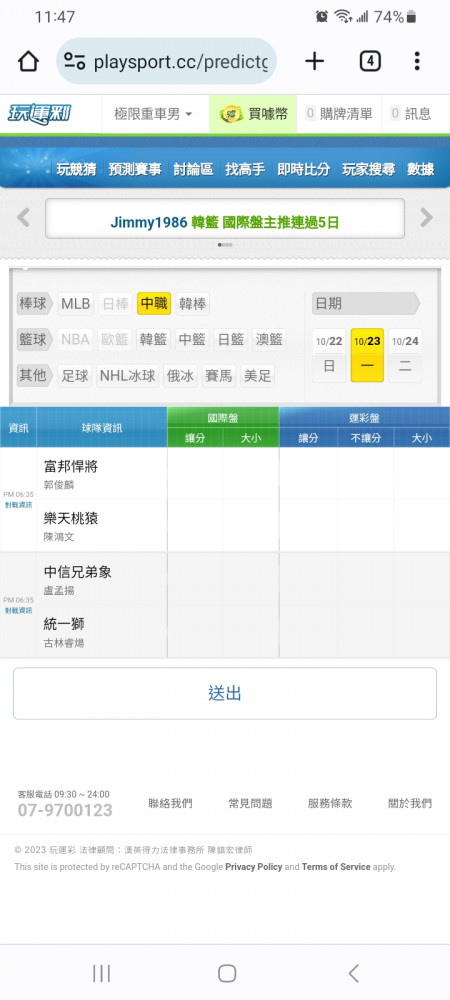This screenshot has height=1000, width=450.
Task: Tap the 玩運彩 site logo
Action: click(40, 114)
